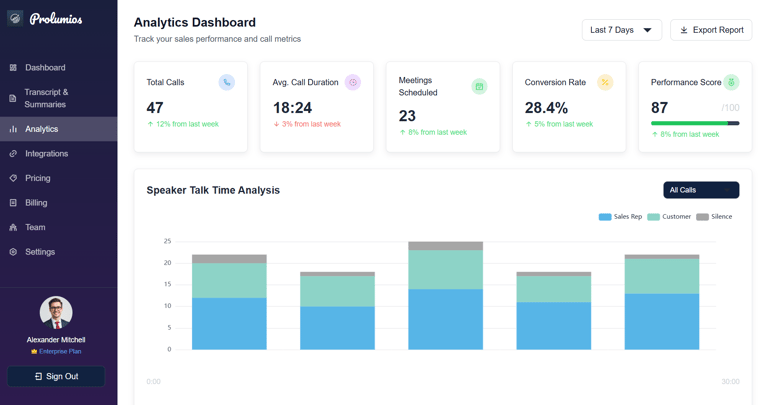This screenshot has height=405, width=768.
Task: Click the medal icon on Performance Score card
Action: 731,82
